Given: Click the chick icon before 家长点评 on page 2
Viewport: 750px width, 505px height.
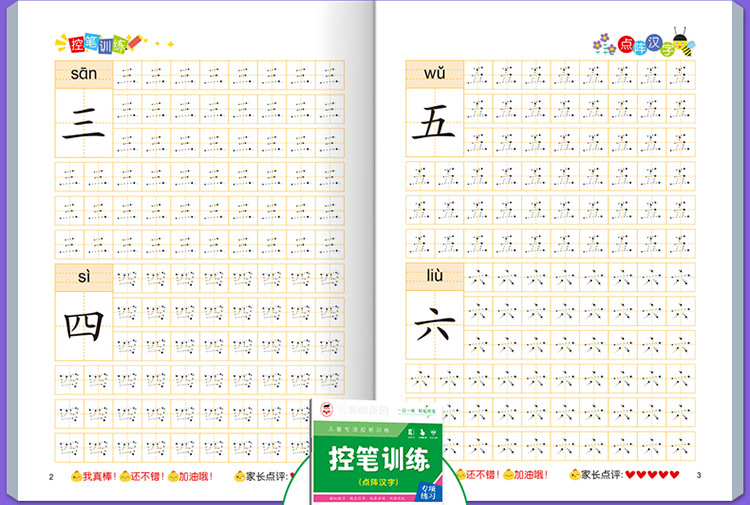Looking at the screenshot, I should (x=240, y=476).
